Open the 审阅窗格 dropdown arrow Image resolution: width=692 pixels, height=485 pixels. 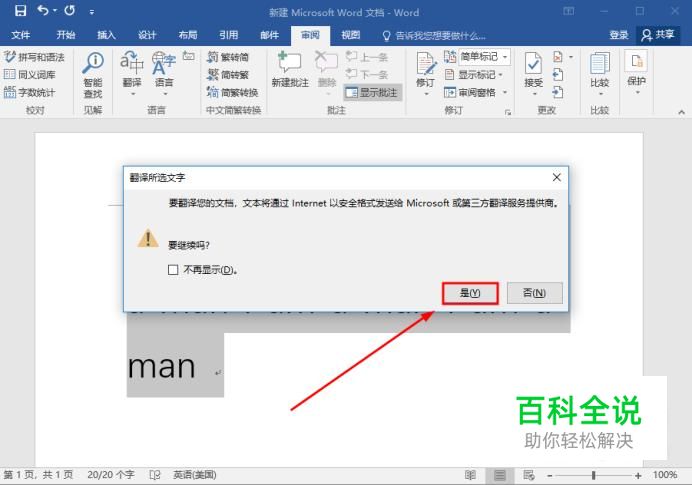pyautogui.click(x=505, y=92)
